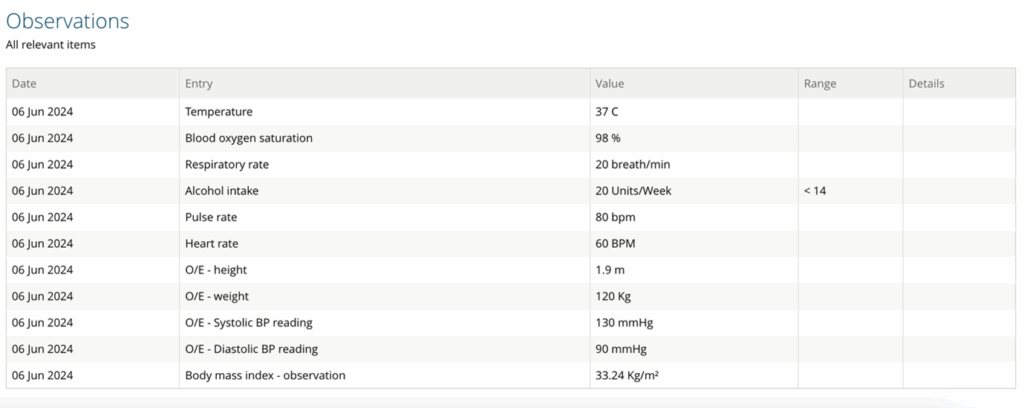Screen dimensions: 1024x408
Task: Select 'Body mass index - observation' entry
Action: click(x=265, y=375)
